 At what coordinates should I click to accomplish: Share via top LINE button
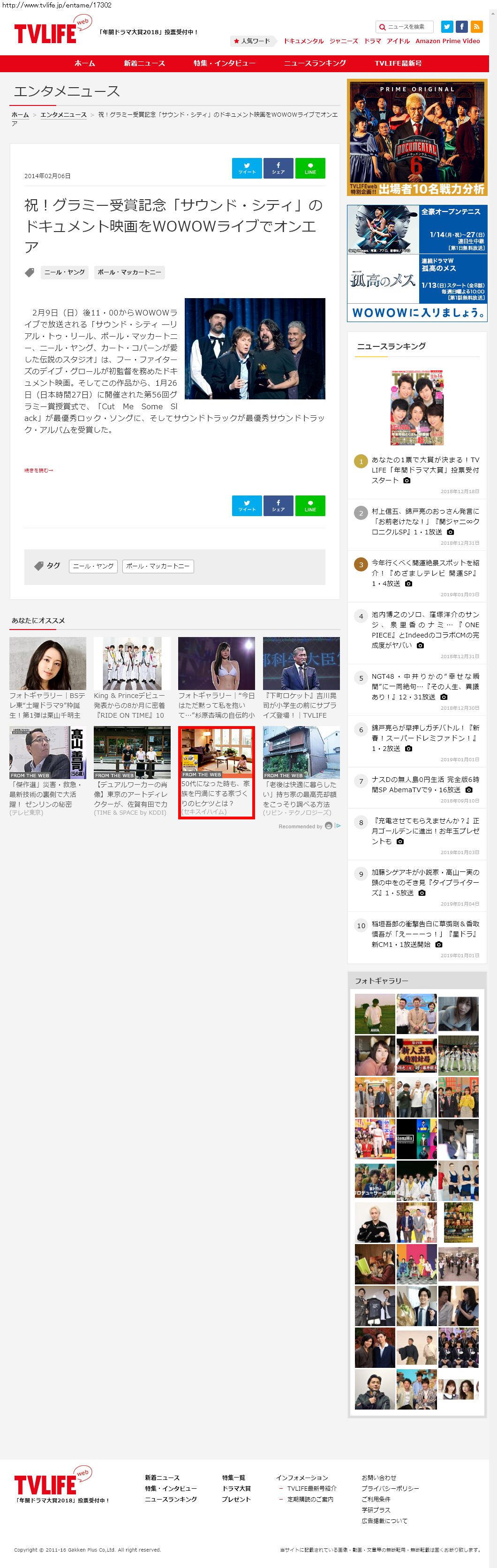310,168
